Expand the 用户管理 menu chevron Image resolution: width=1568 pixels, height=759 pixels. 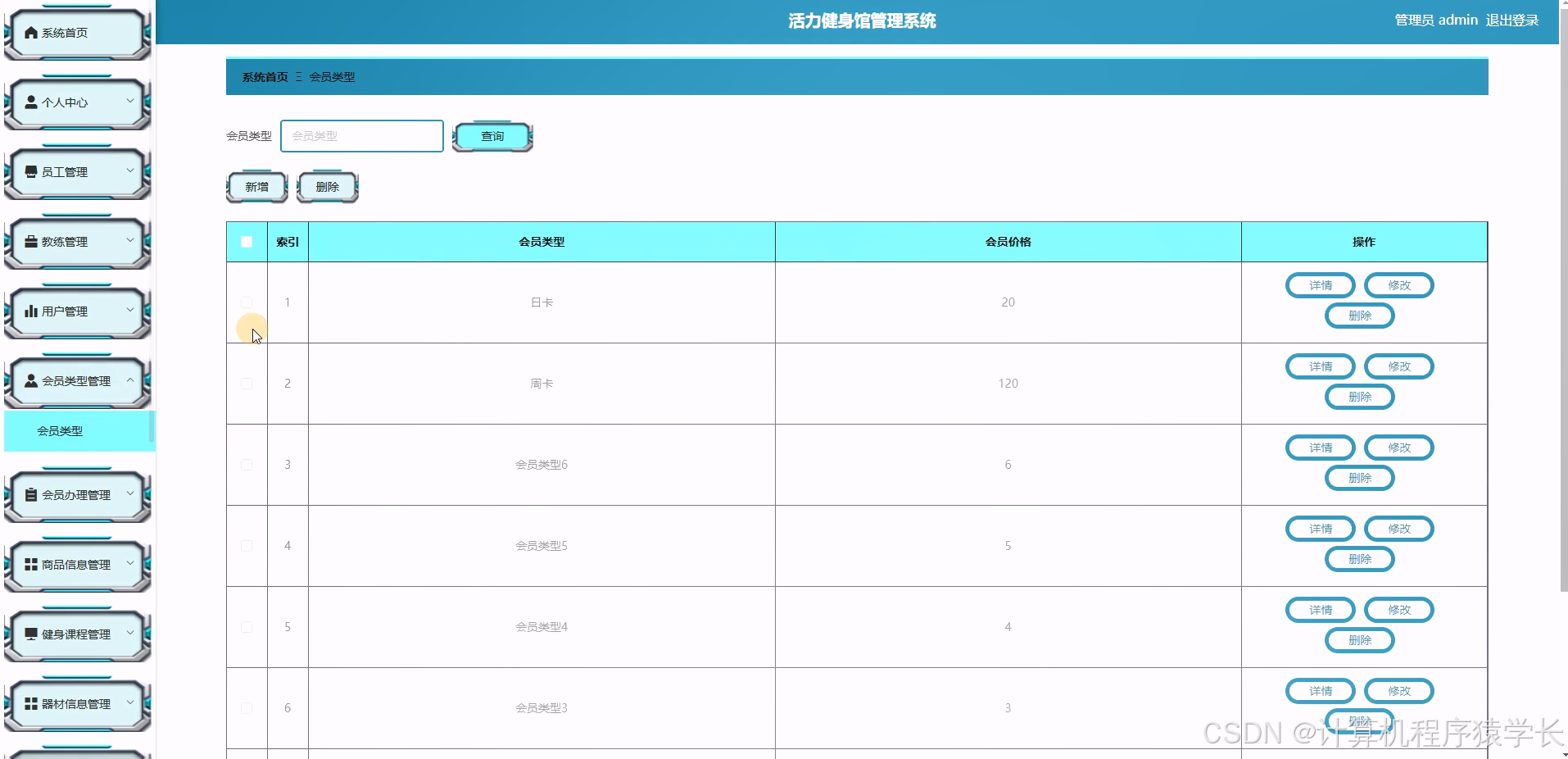[129, 310]
